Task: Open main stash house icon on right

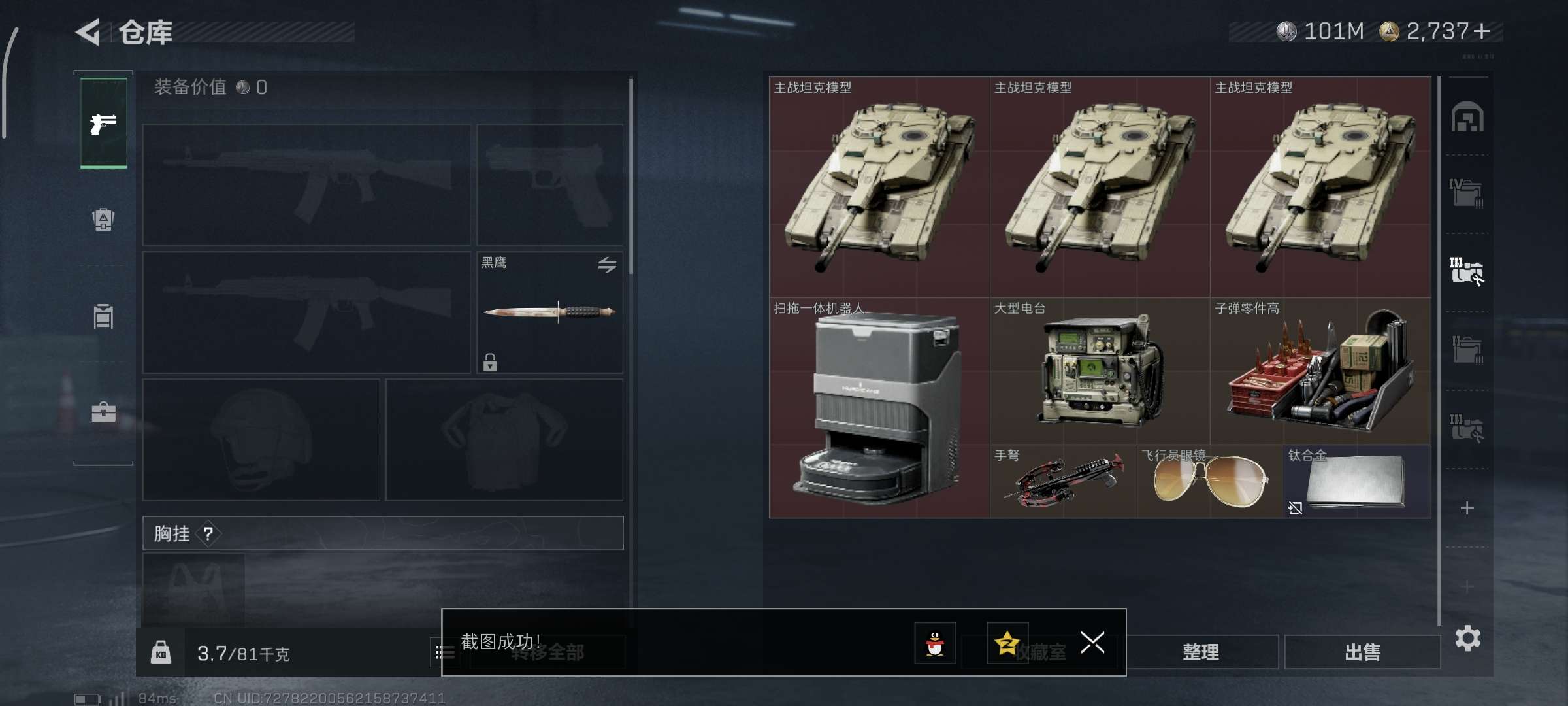Action: pyautogui.click(x=1467, y=117)
